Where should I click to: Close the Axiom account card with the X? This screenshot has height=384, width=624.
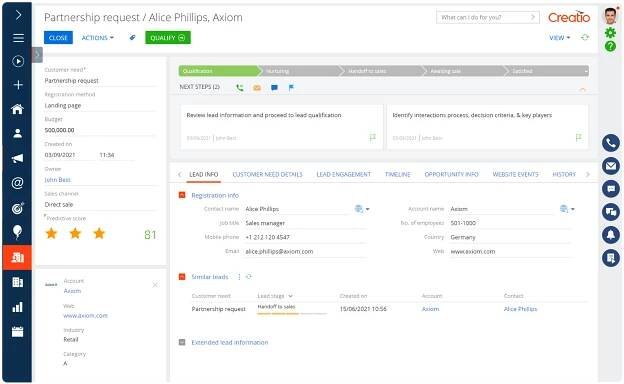[x=155, y=285]
